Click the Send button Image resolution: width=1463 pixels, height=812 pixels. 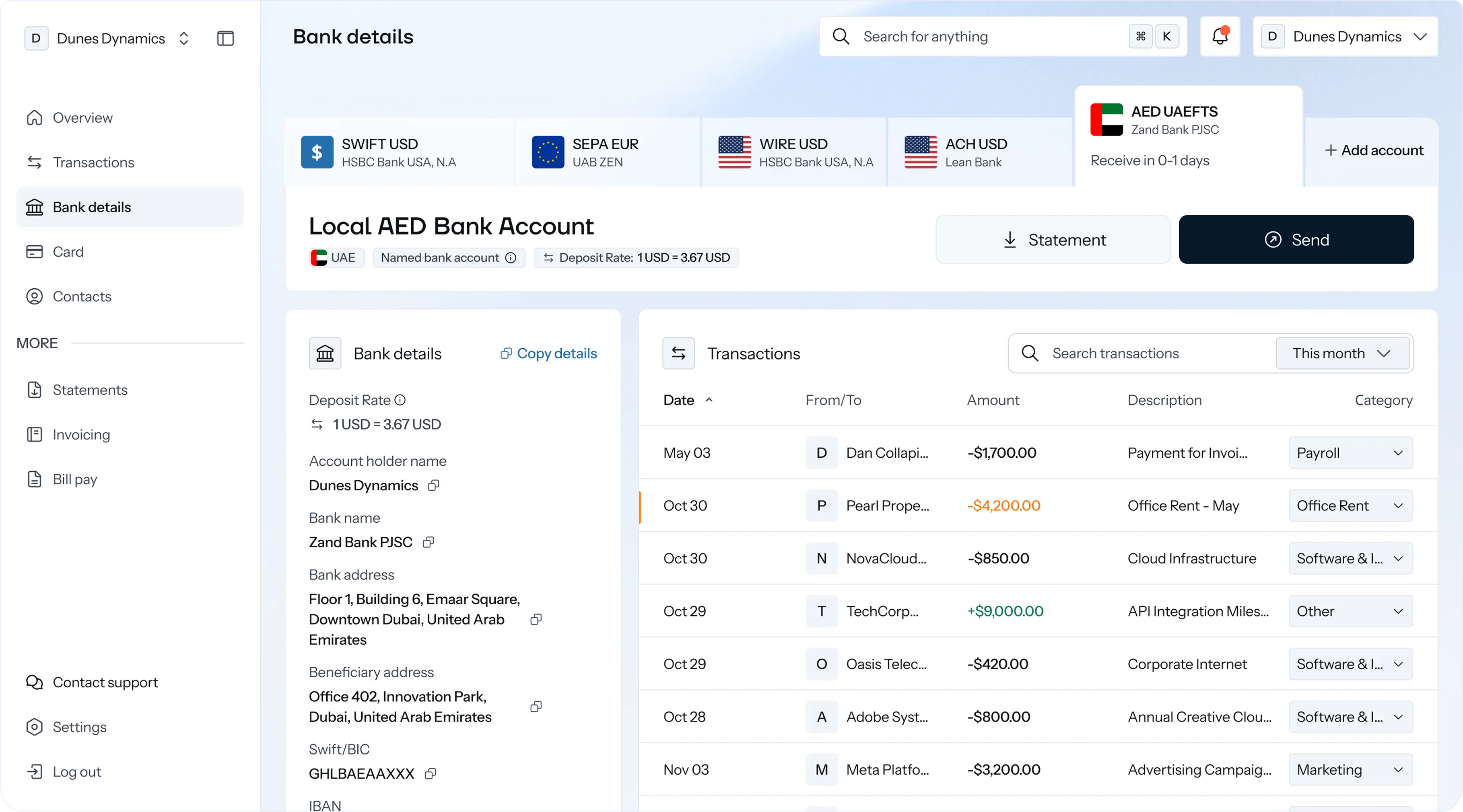[x=1296, y=240]
